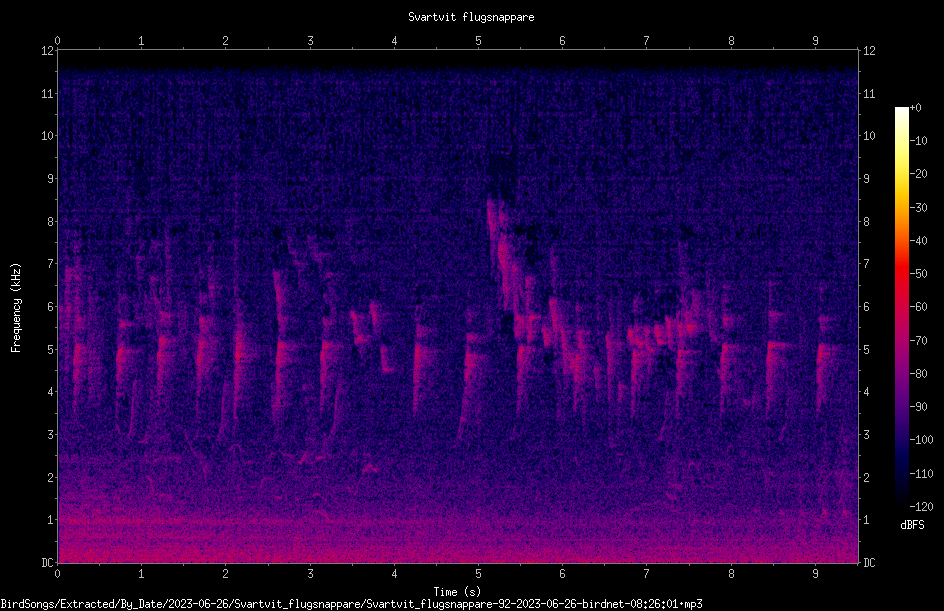This screenshot has height=611, width=944.
Task: Click the '-10' value on the color scale
Action: click(x=919, y=141)
